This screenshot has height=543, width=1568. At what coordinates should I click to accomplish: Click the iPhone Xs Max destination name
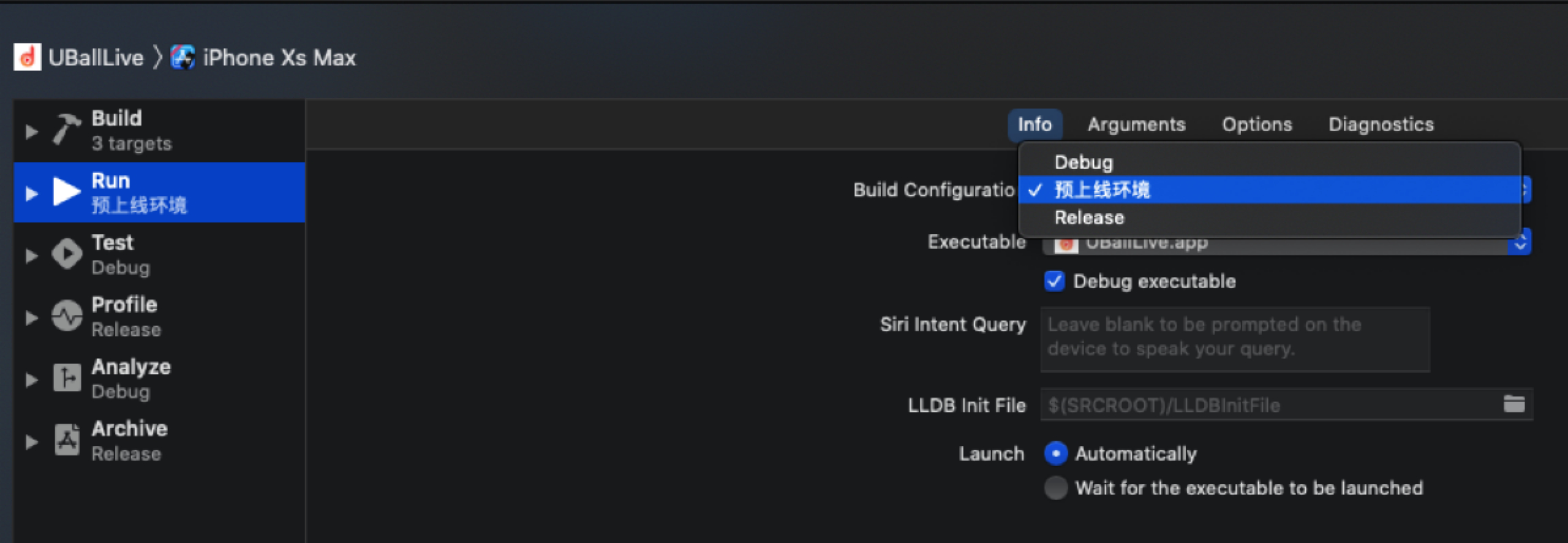click(279, 58)
